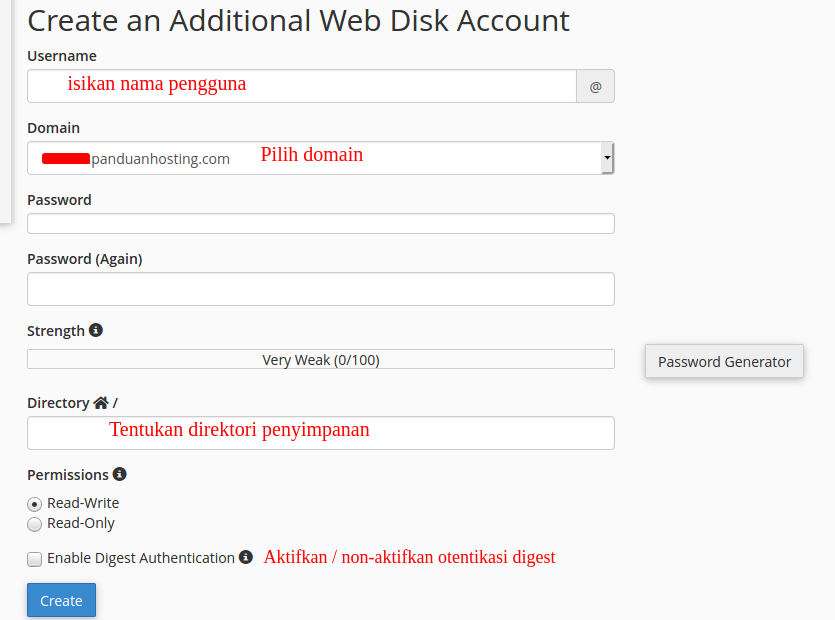Click the Create button
835x620 pixels.
click(61, 600)
